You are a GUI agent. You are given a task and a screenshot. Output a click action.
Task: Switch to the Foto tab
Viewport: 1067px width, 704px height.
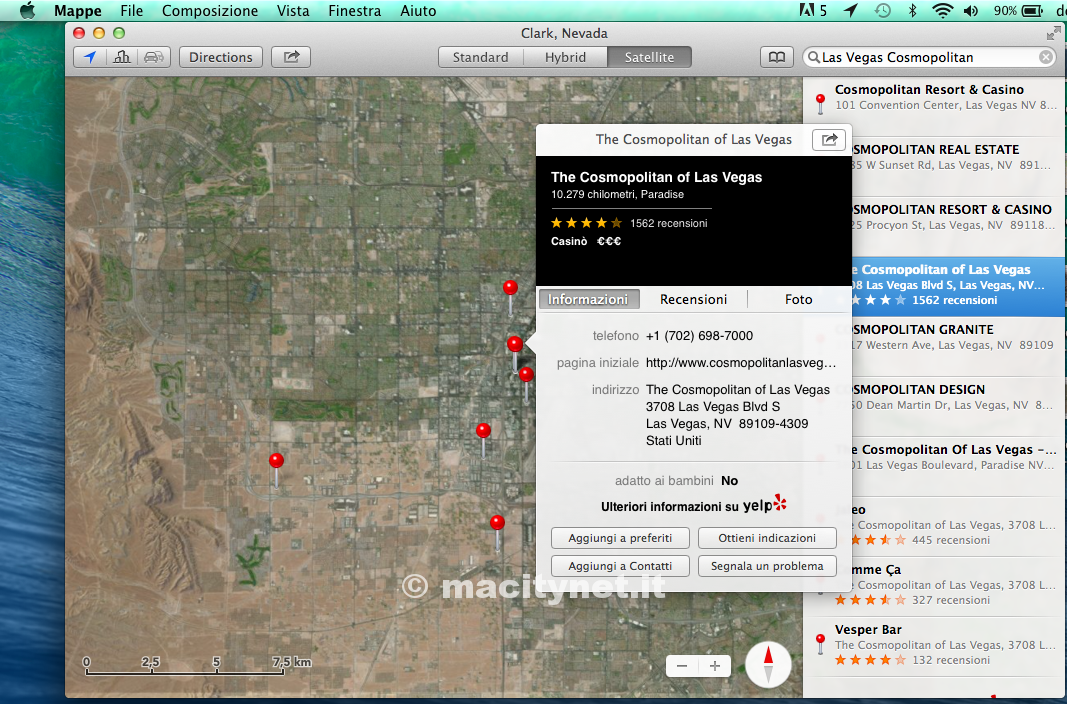pos(798,299)
